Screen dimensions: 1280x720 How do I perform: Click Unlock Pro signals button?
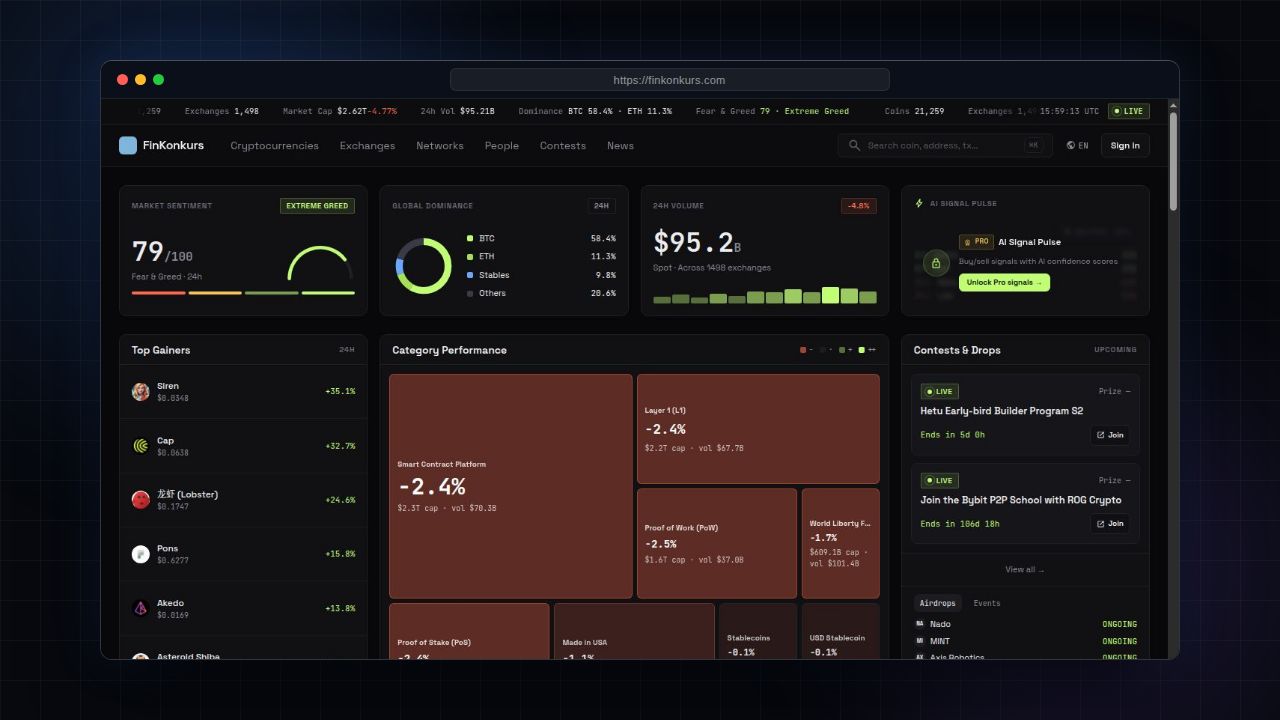pos(1004,283)
